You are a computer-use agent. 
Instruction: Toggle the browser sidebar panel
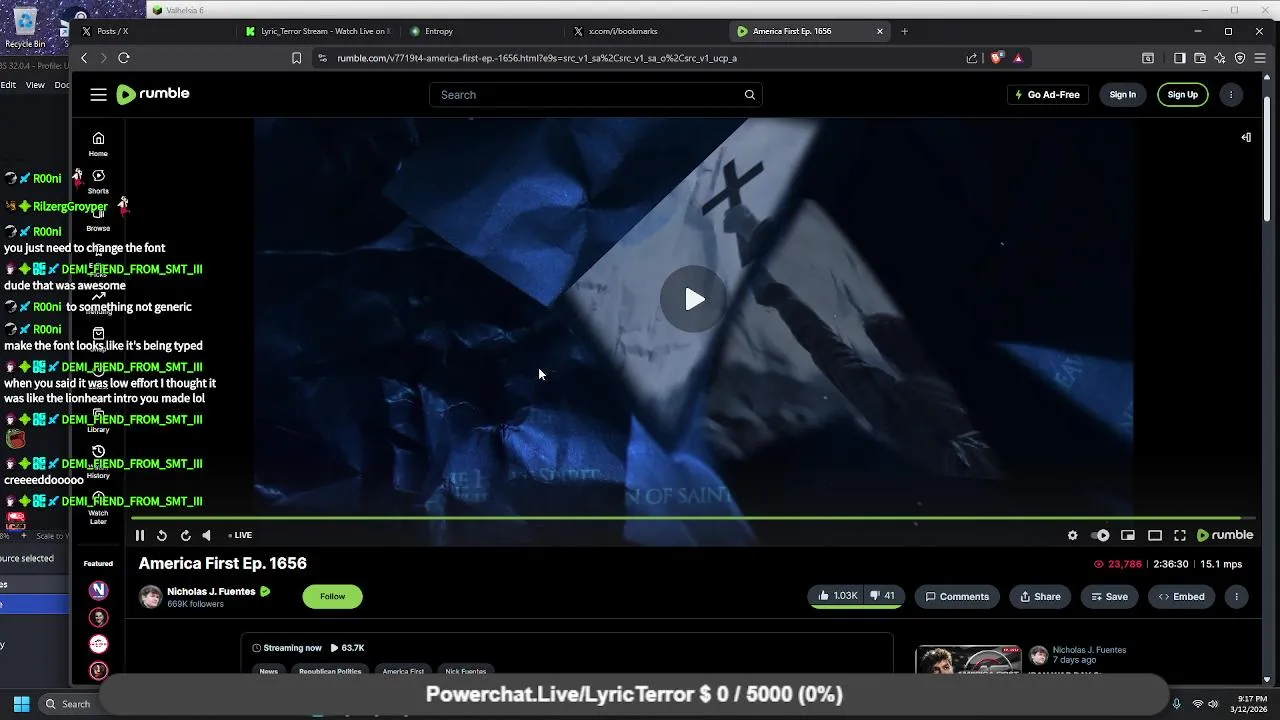pos(1179,58)
